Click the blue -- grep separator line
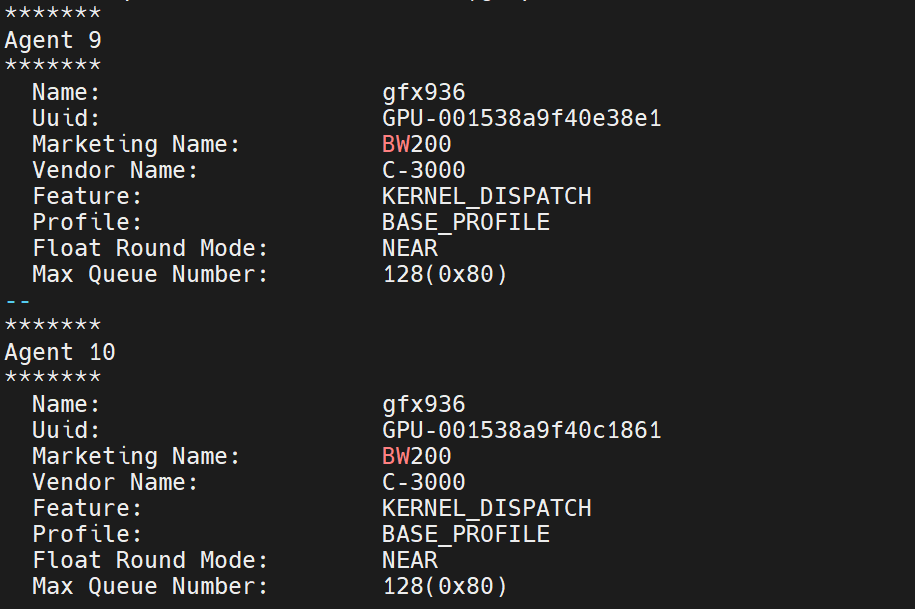 18,302
